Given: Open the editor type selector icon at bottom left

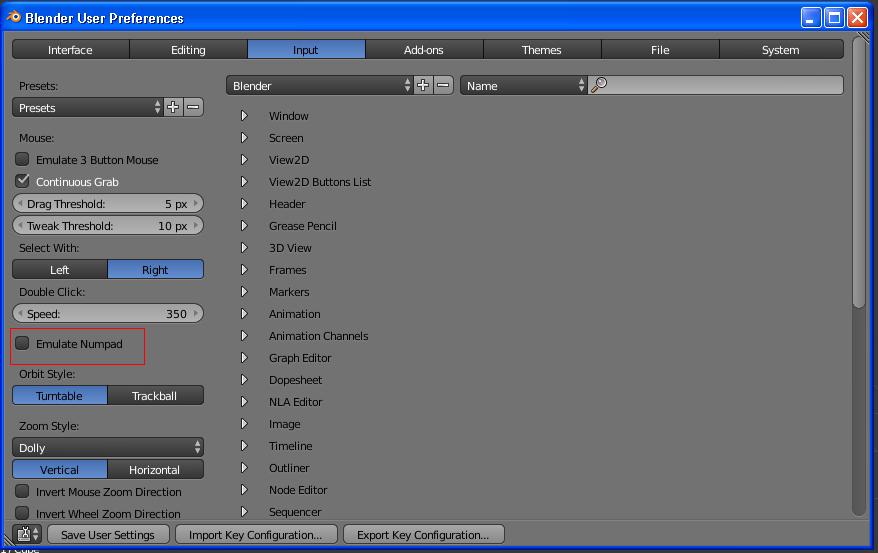Looking at the screenshot, I should pyautogui.click(x=27, y=534).
